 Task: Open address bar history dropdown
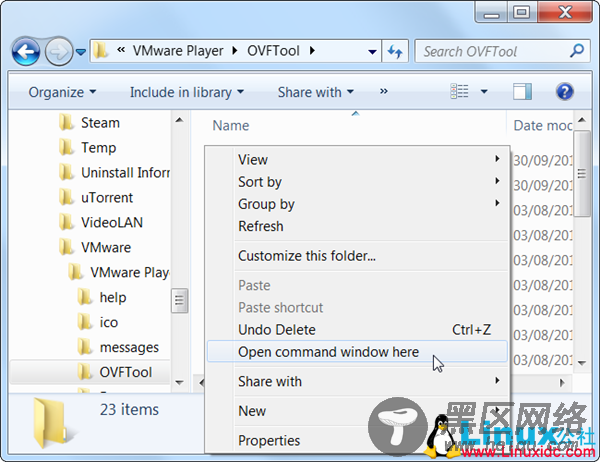point(372,51)
